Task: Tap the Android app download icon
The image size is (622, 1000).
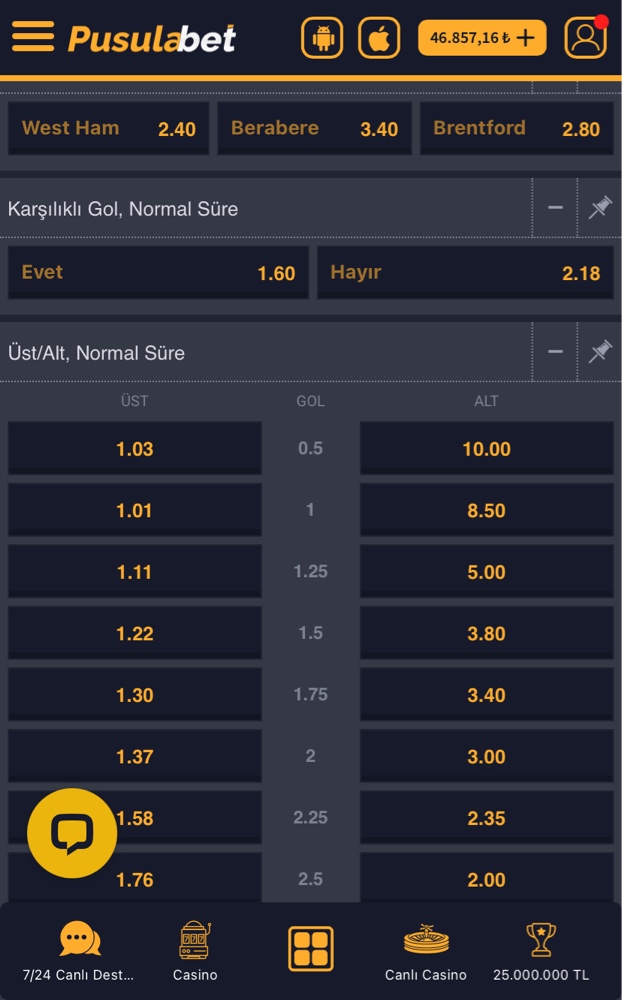Action: [322, 38]
